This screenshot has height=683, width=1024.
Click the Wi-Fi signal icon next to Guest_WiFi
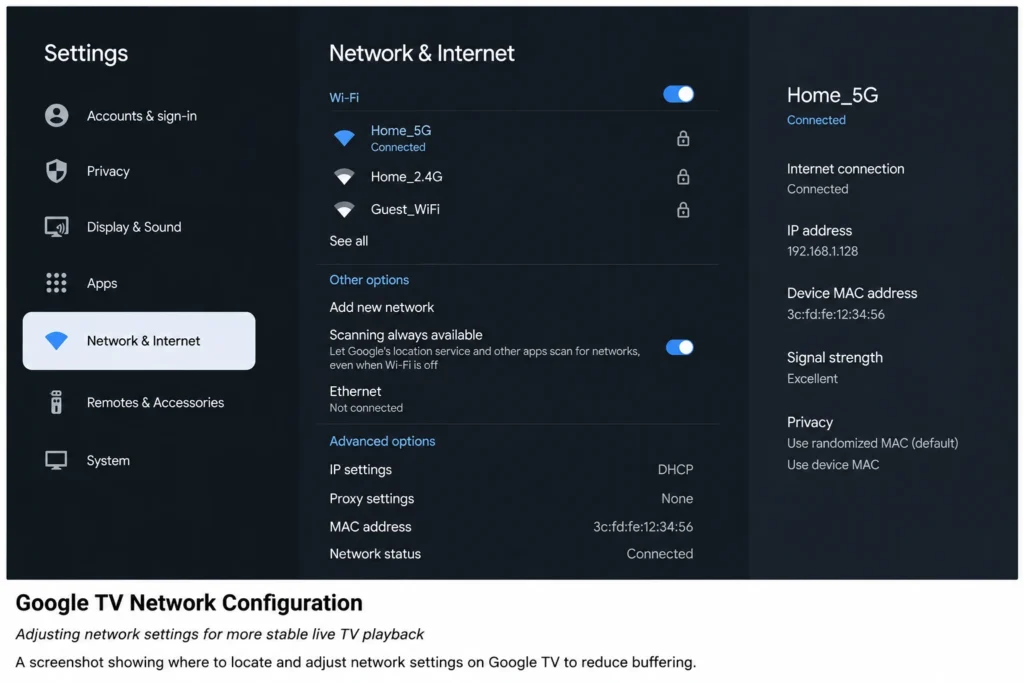344,209
